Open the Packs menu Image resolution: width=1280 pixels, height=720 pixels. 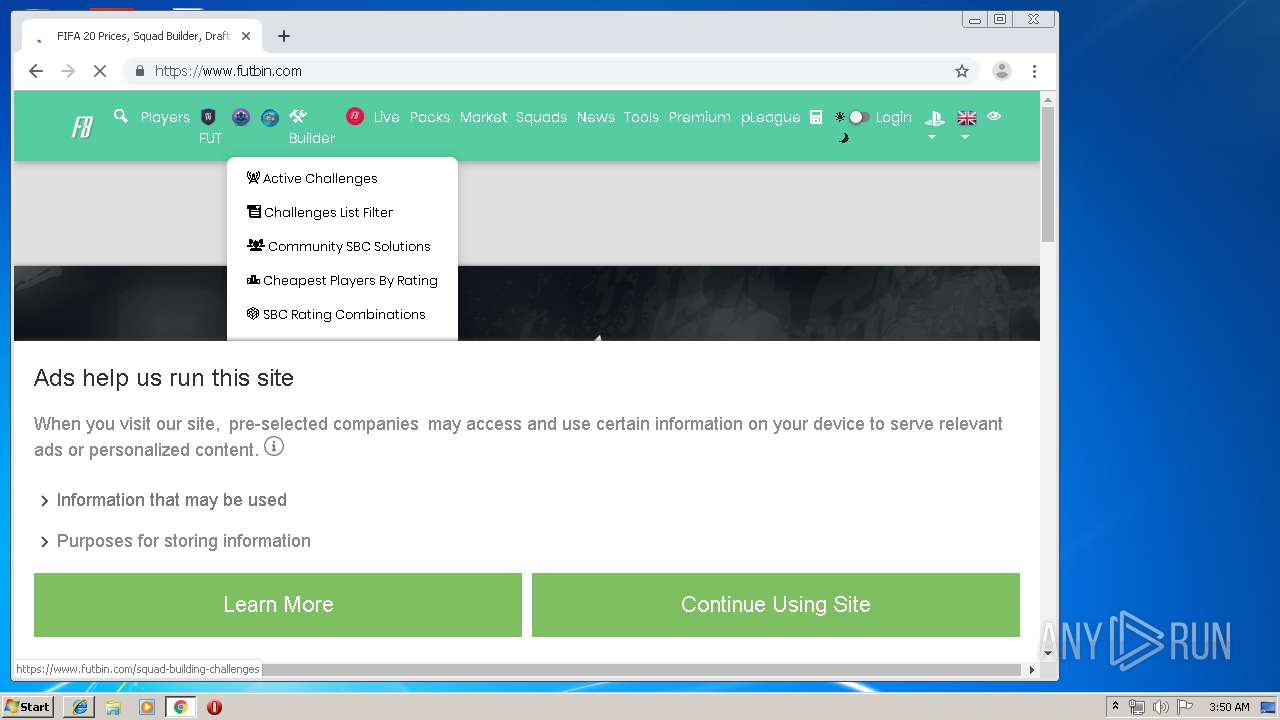click(430, 117)
